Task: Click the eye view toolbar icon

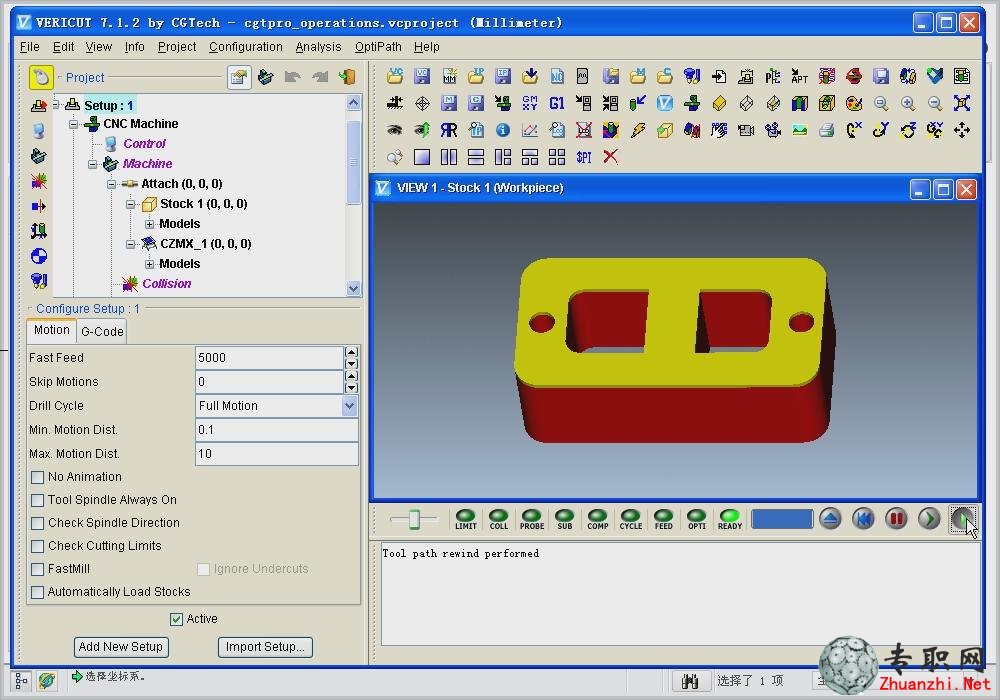Action: [x=395, y=130]
